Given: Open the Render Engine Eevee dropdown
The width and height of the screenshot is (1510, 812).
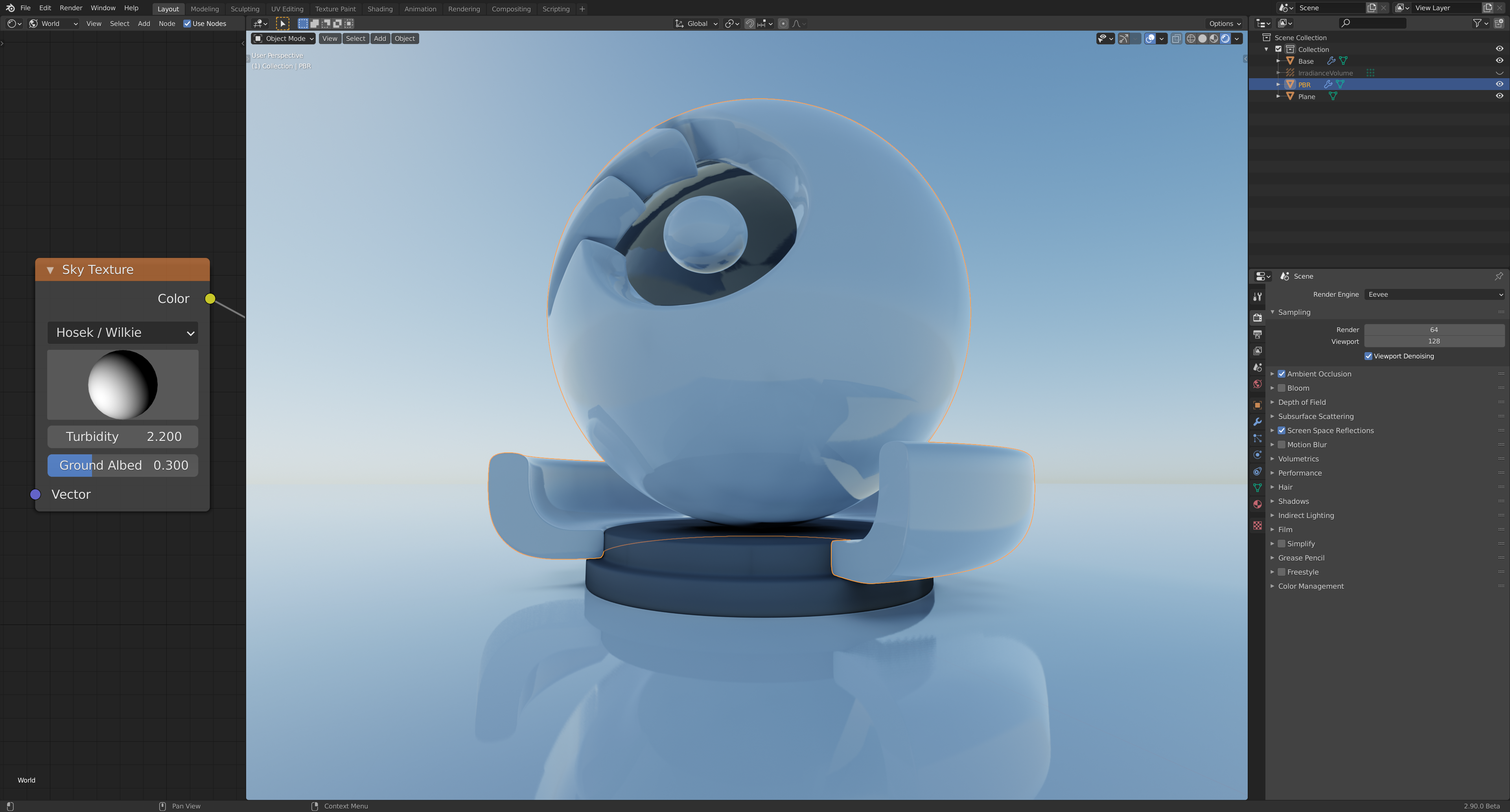Looking at the screenshot, I should [1434, 295].
